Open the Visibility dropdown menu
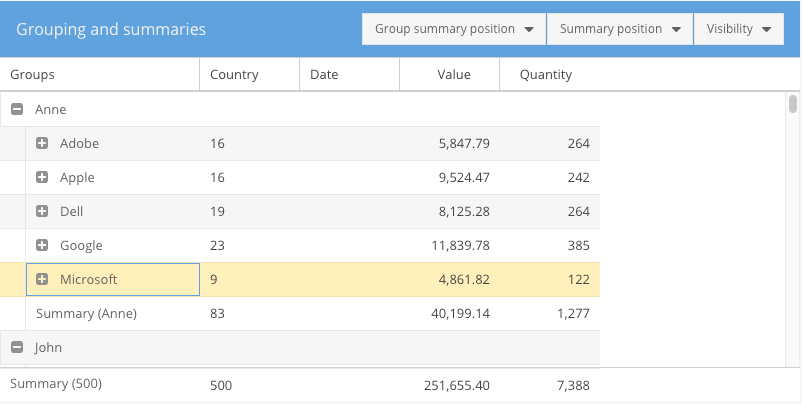 [x=738, y=29]
